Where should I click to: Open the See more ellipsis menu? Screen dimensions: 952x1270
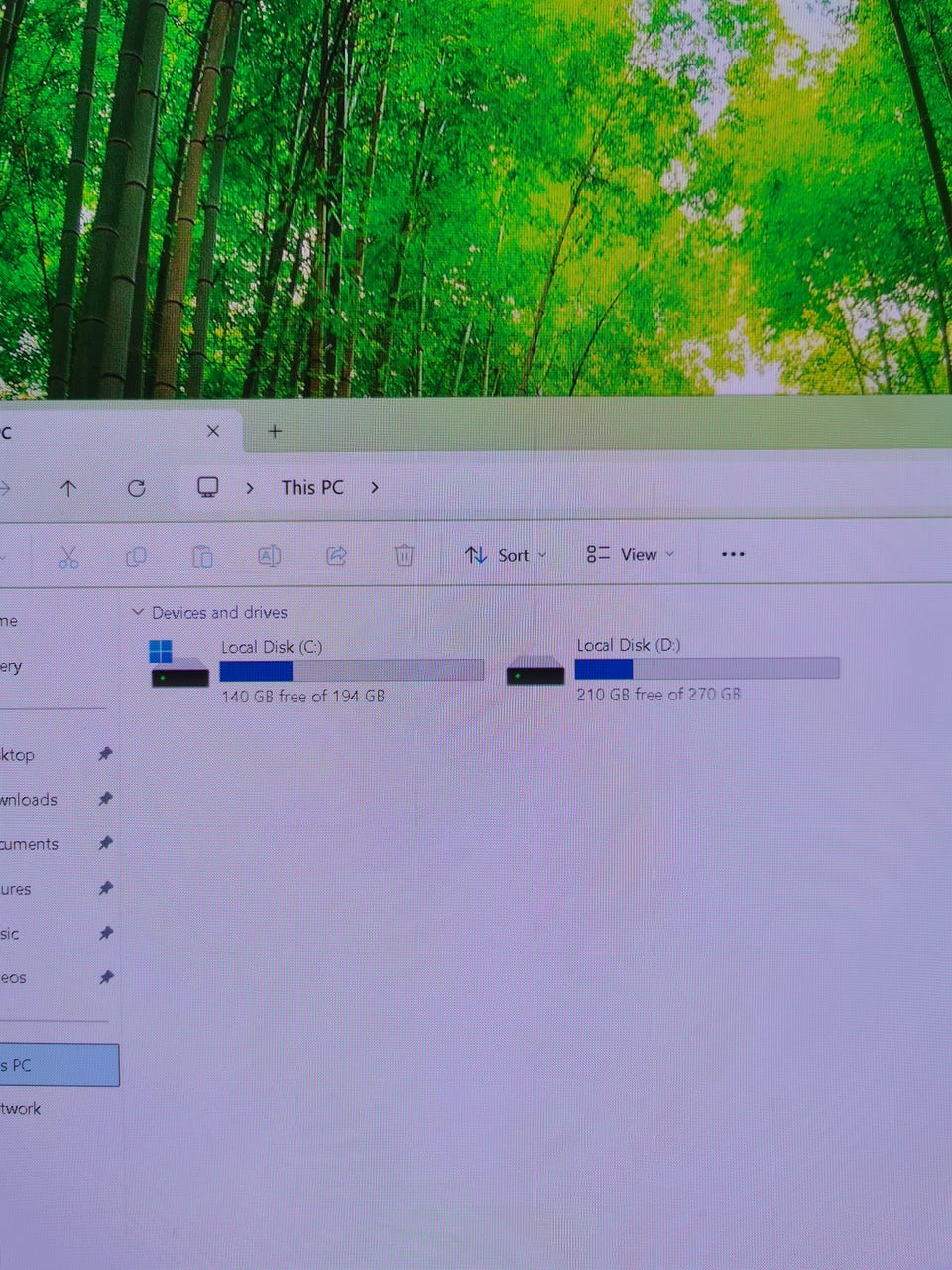tap(733, 554)
